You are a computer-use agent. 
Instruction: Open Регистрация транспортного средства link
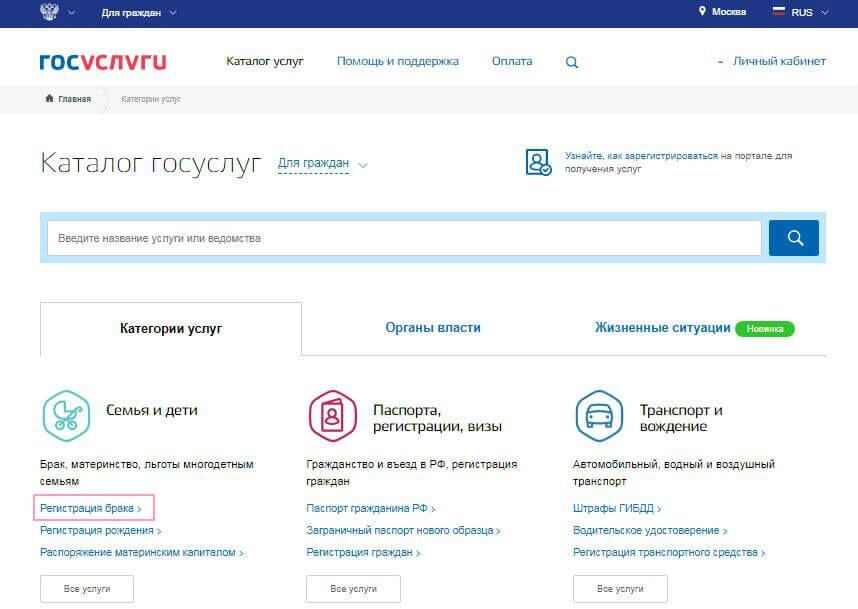click(x=669, y=553)
